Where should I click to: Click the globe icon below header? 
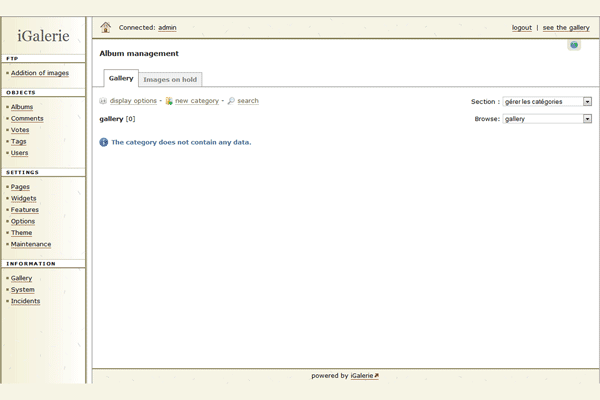[574, 45]
